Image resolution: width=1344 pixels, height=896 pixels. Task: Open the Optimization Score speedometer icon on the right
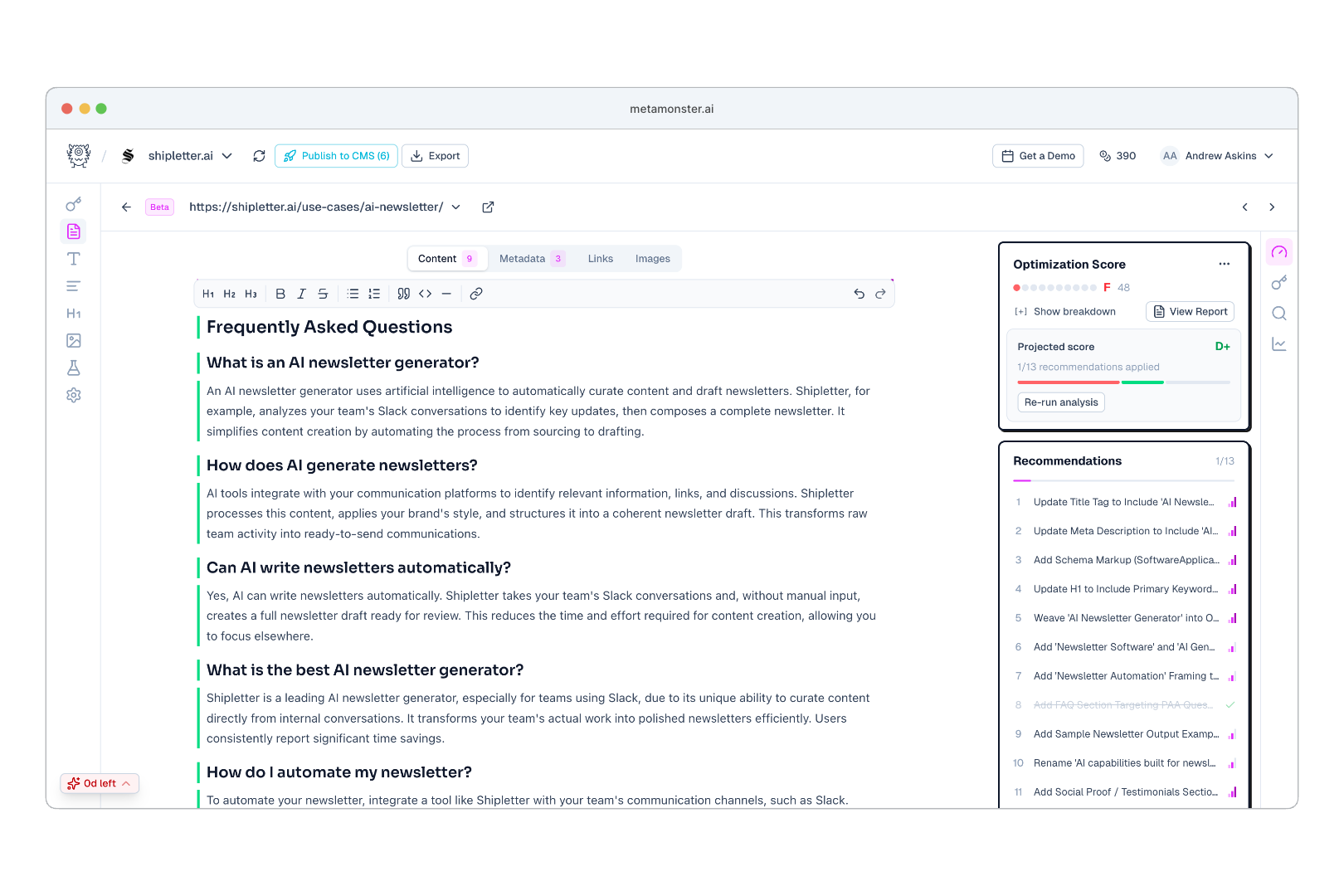(1278, 251)
